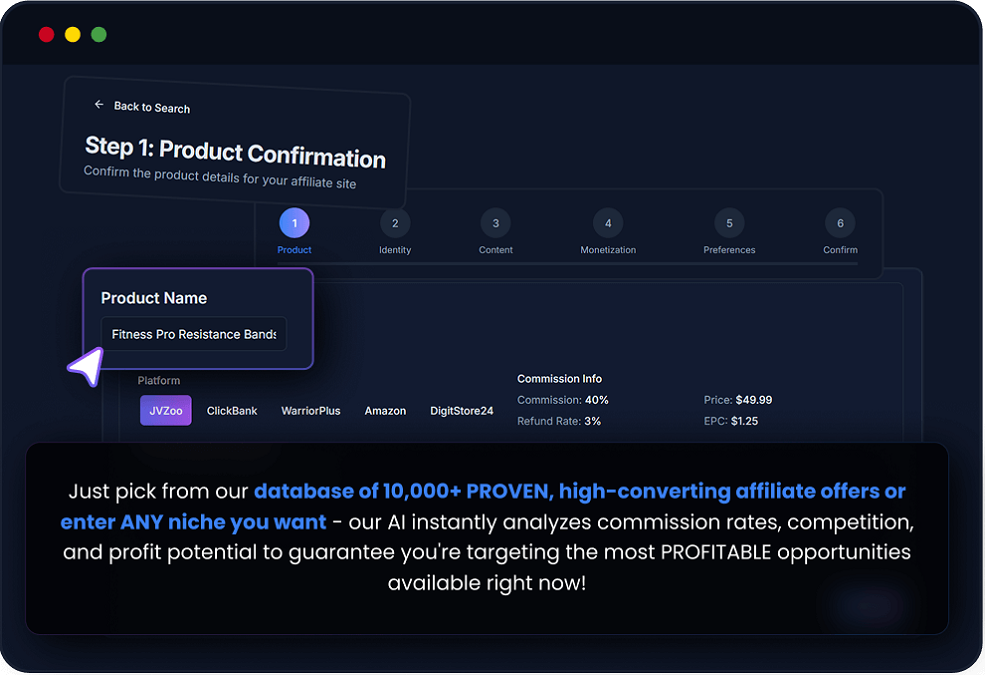Click the red window close dot
This screenshot has width=985, height=675.
[46, 35]
